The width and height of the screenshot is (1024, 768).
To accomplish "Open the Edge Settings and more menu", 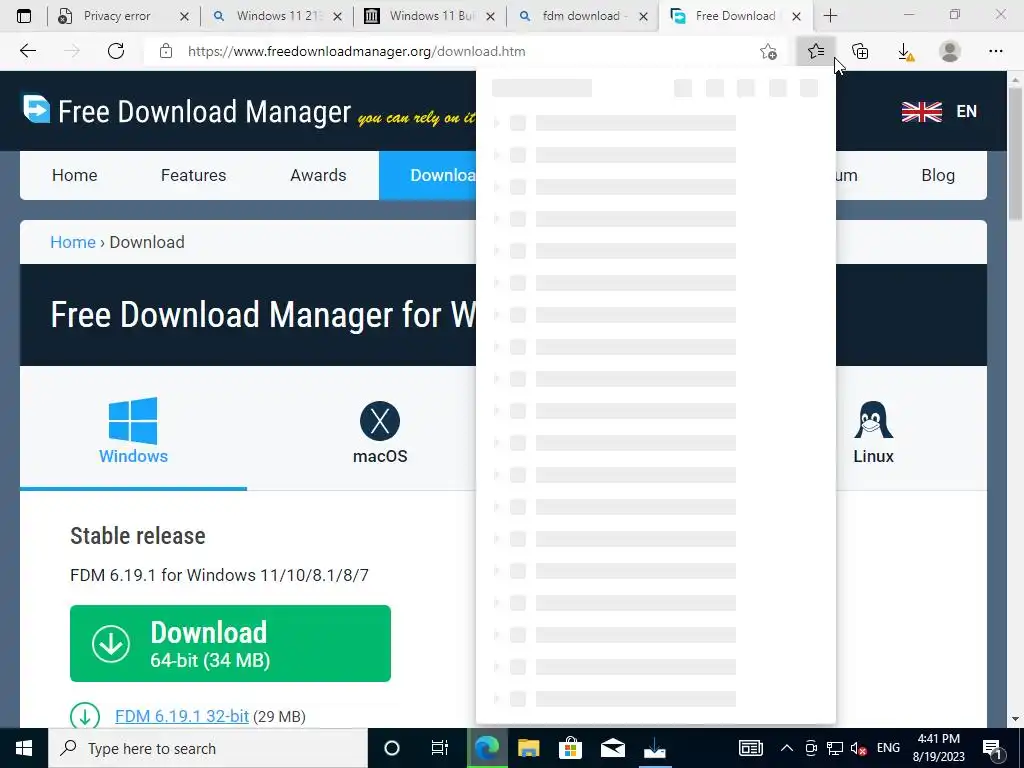I will click(995, 51).
